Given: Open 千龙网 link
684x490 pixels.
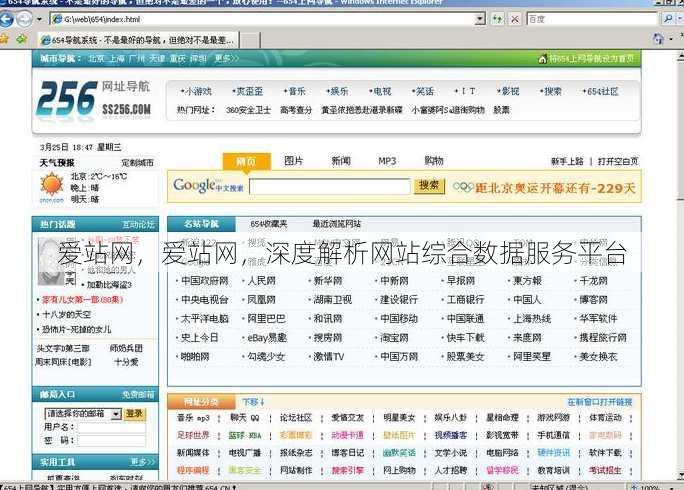Looking at the screenshot, I should (593, 281).
